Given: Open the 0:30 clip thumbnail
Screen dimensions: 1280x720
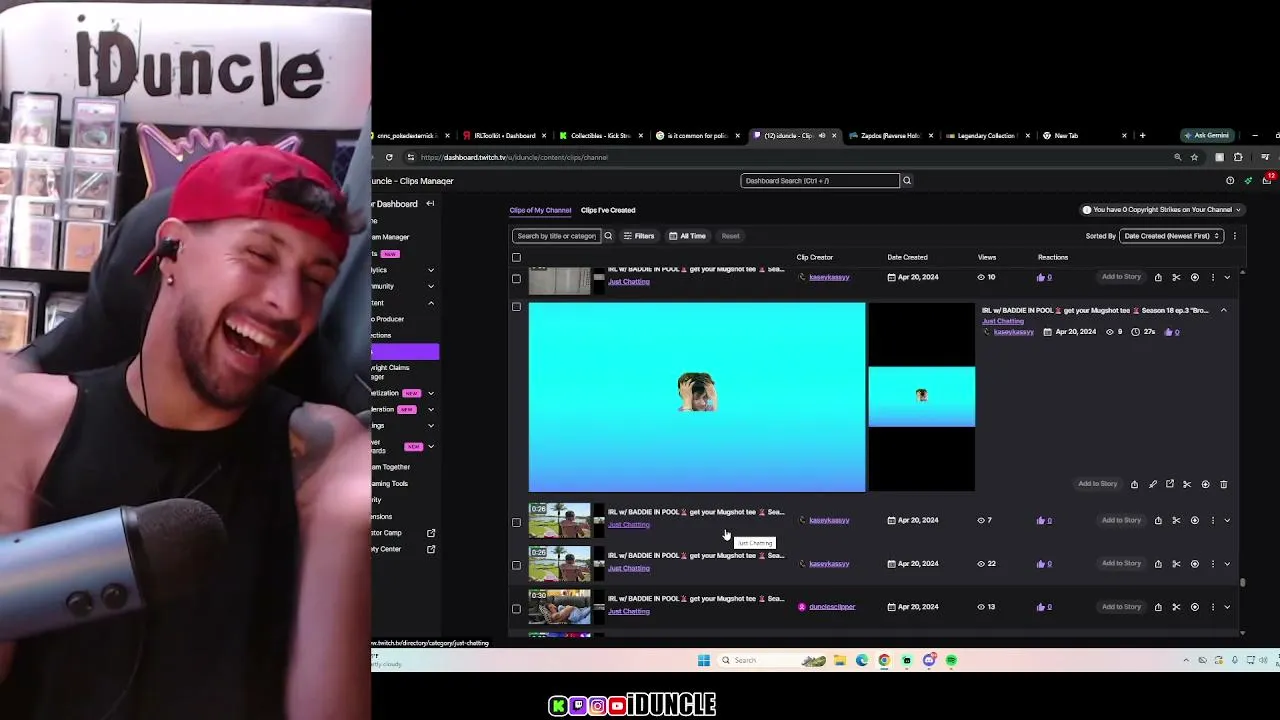Looking at the screenshot, I should [x=560, y=607].
